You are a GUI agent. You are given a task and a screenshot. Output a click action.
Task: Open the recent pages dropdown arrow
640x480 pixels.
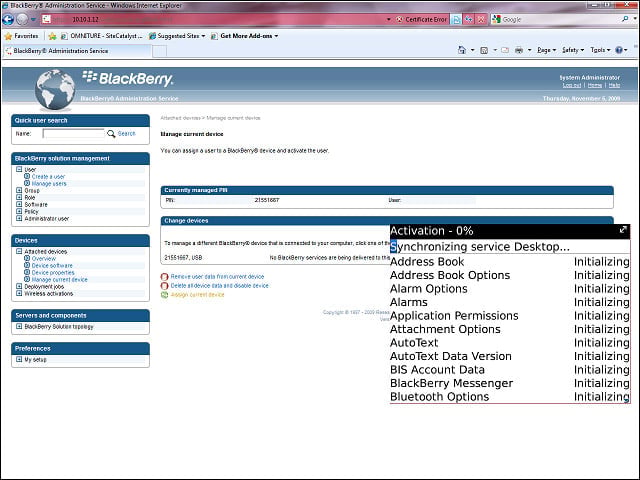coord(33,20)
